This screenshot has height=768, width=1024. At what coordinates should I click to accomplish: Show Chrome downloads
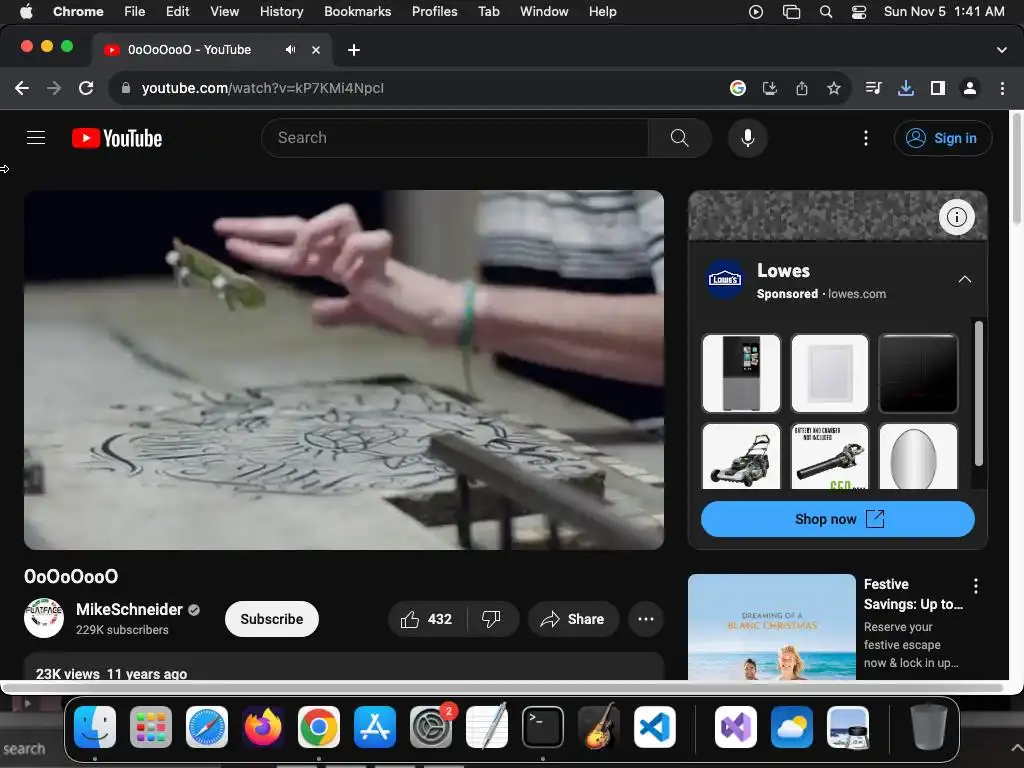(x=906, y=88)
